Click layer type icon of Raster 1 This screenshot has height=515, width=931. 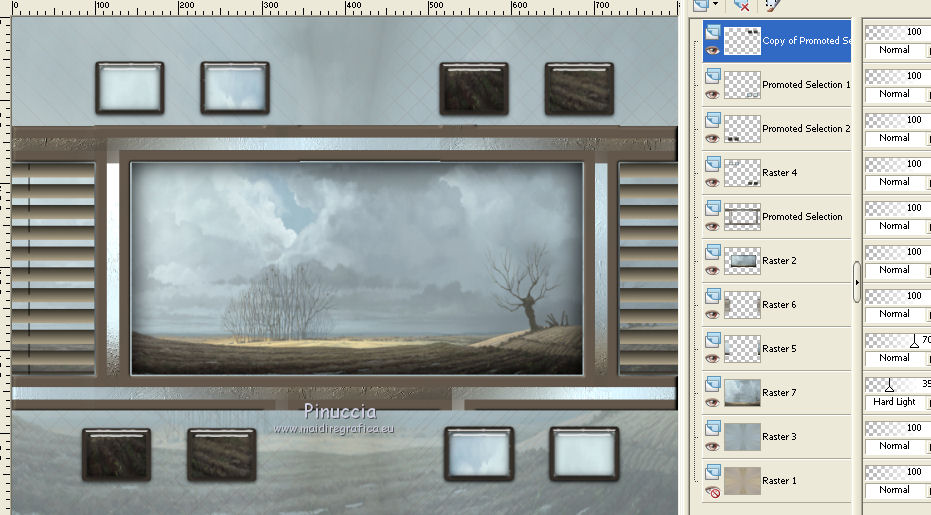click(713, 471)
